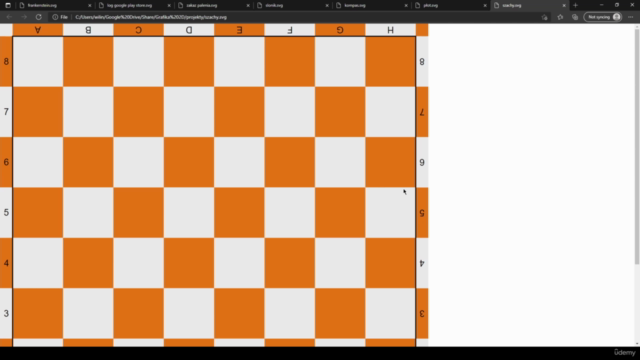Close the log google play store.svg tab
This screenshot has width=640, height=360.
[169, 5]
